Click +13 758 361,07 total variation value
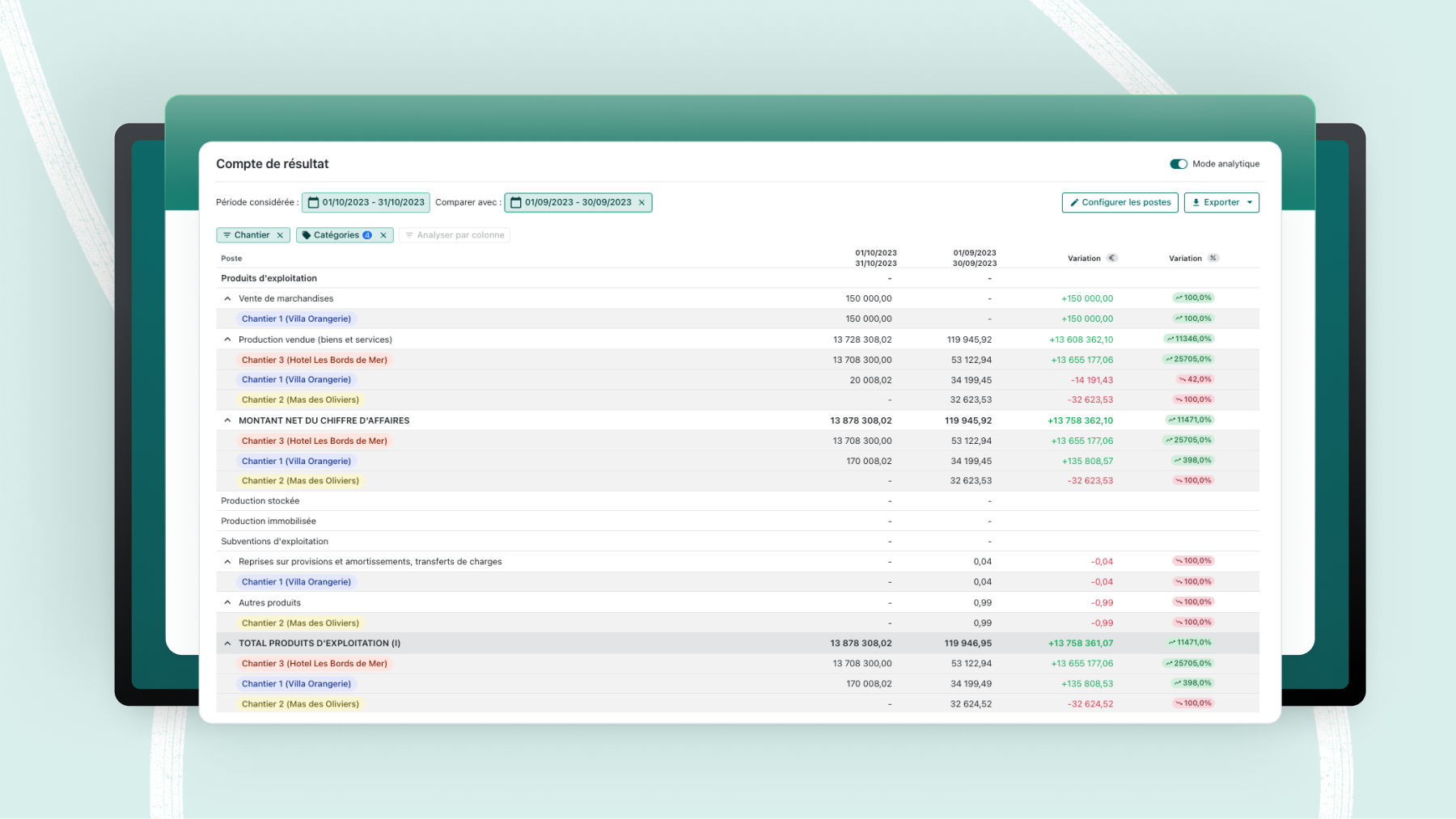Screen dimensions: 1456x819 [x=1081, y=644]
